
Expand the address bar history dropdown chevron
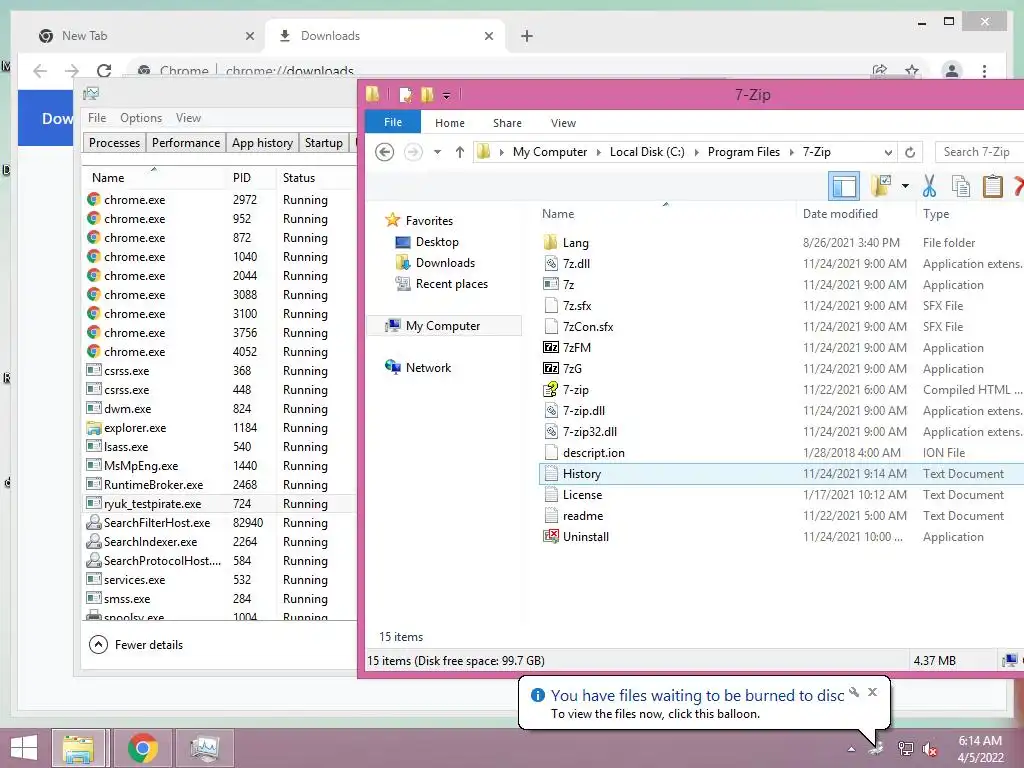coord(888,152)
